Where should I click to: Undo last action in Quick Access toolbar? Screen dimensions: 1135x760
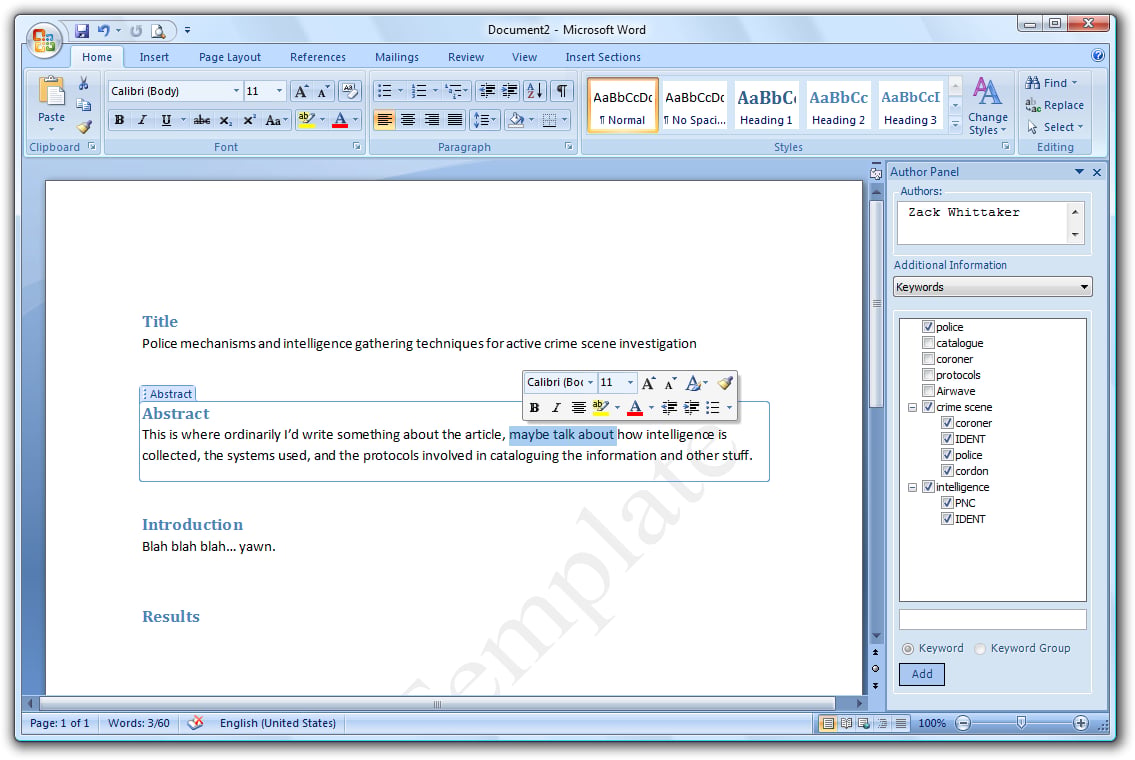[104, 30]
